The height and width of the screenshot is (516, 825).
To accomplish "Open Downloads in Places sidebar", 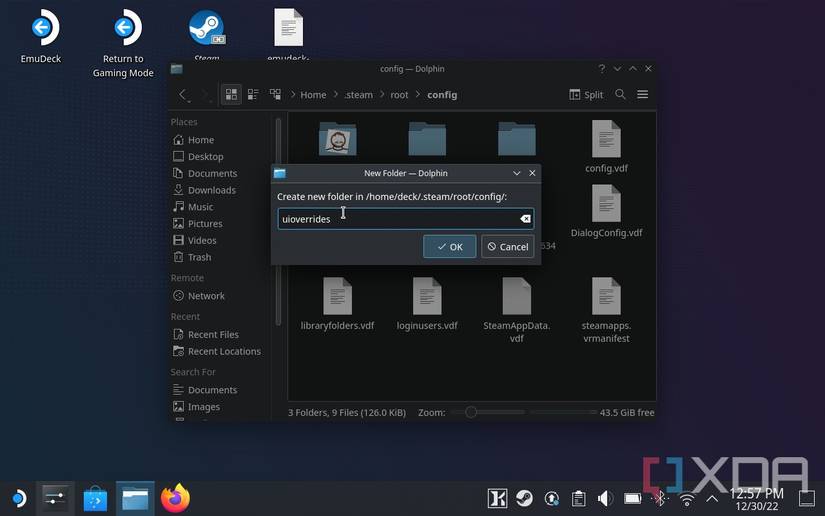I will click(x=211, y=190).
